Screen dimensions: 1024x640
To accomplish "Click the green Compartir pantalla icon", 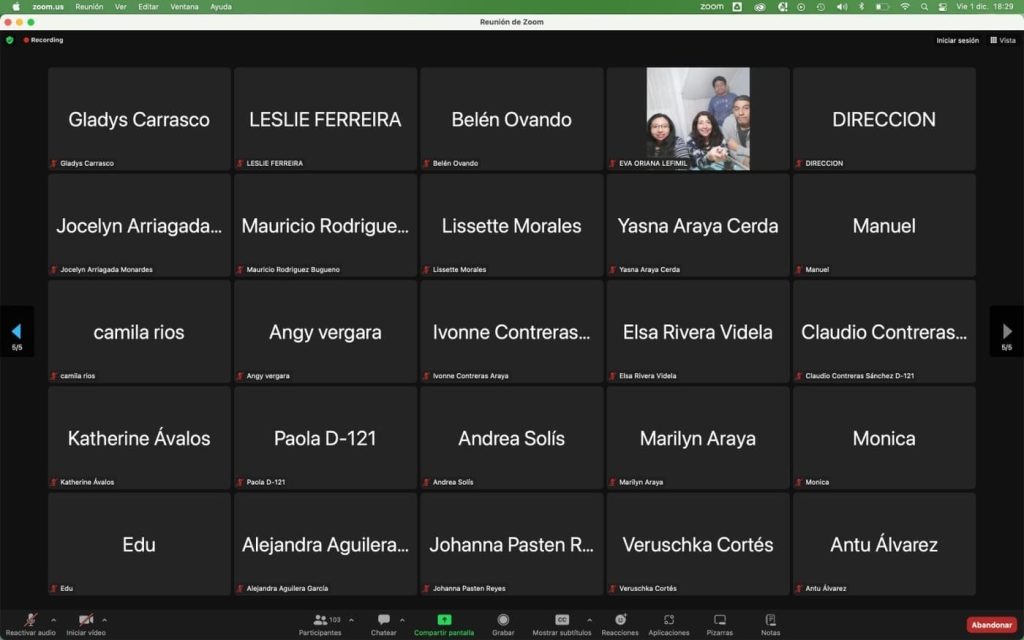I will point(444,620).
